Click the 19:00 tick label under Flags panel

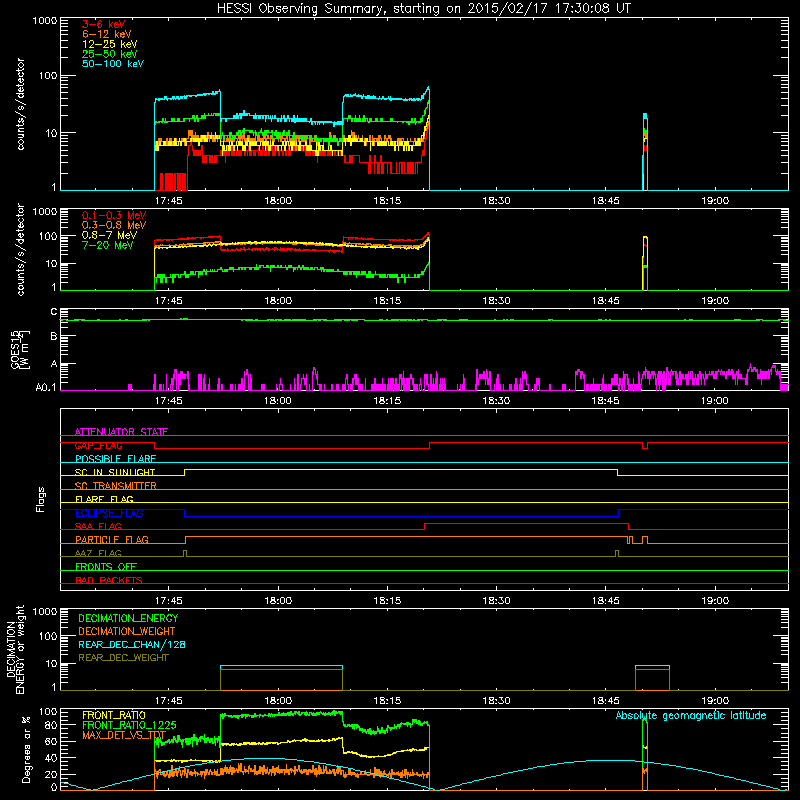click(715, 601)
